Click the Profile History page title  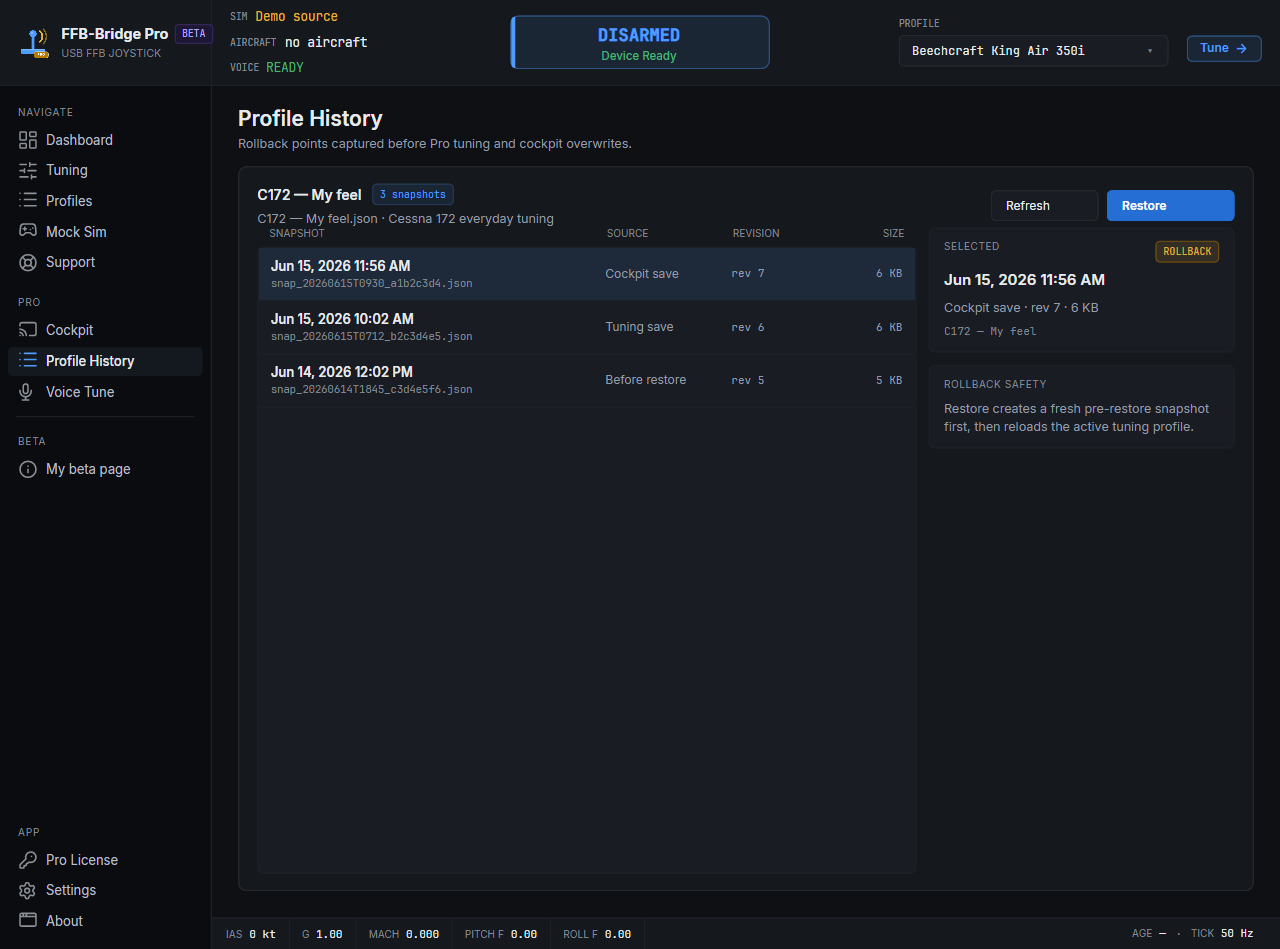310,118
